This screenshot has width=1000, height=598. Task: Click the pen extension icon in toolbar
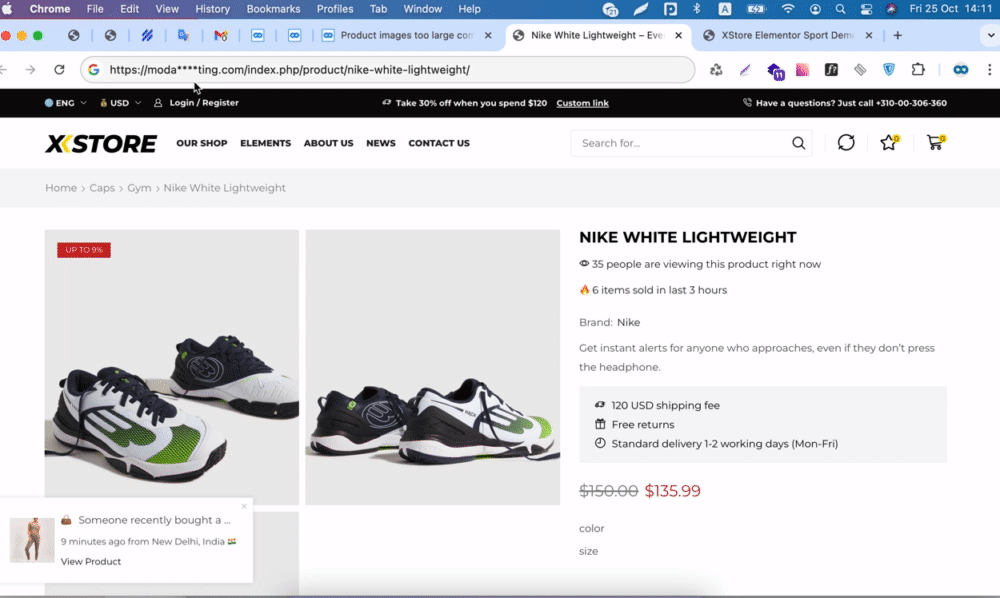pos(745,69)
